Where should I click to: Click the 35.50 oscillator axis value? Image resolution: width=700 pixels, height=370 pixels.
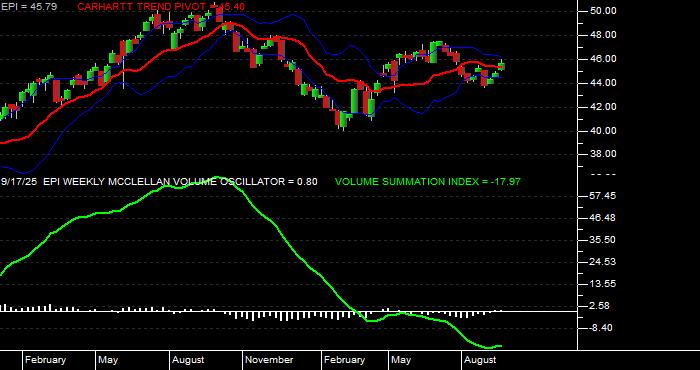click(x=603, y=240)
